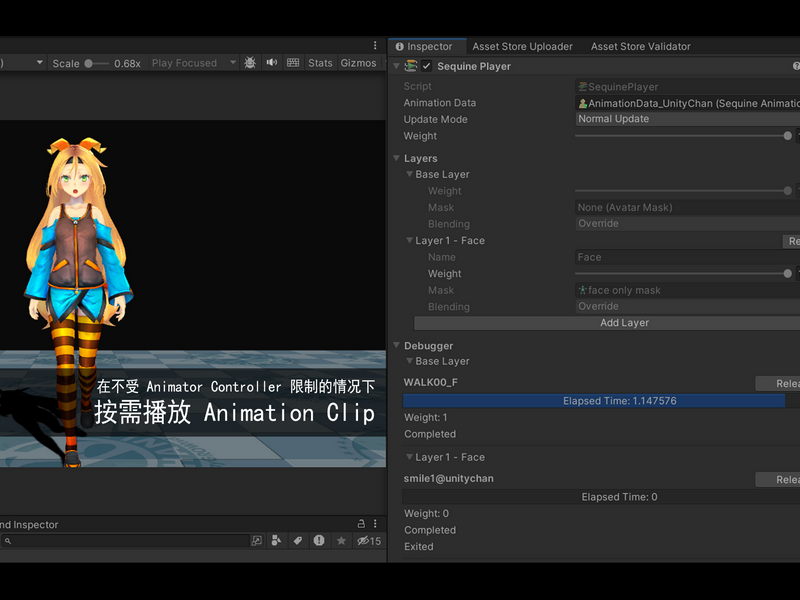Toggle the Sequine Player enabled checkbox
The height and width of the screenshot is (600, 800).
427,66
